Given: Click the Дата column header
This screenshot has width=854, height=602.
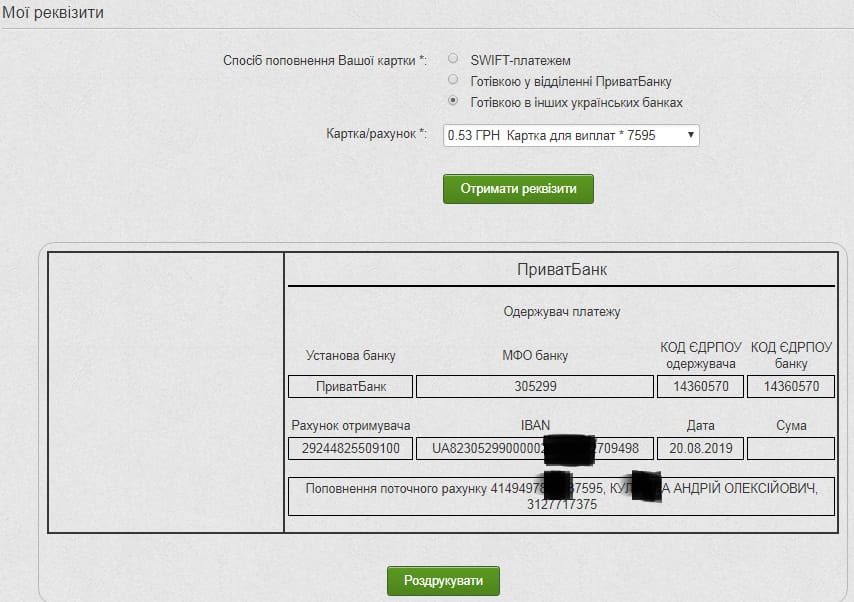Looking at the screenshot, I should (700, 425).
